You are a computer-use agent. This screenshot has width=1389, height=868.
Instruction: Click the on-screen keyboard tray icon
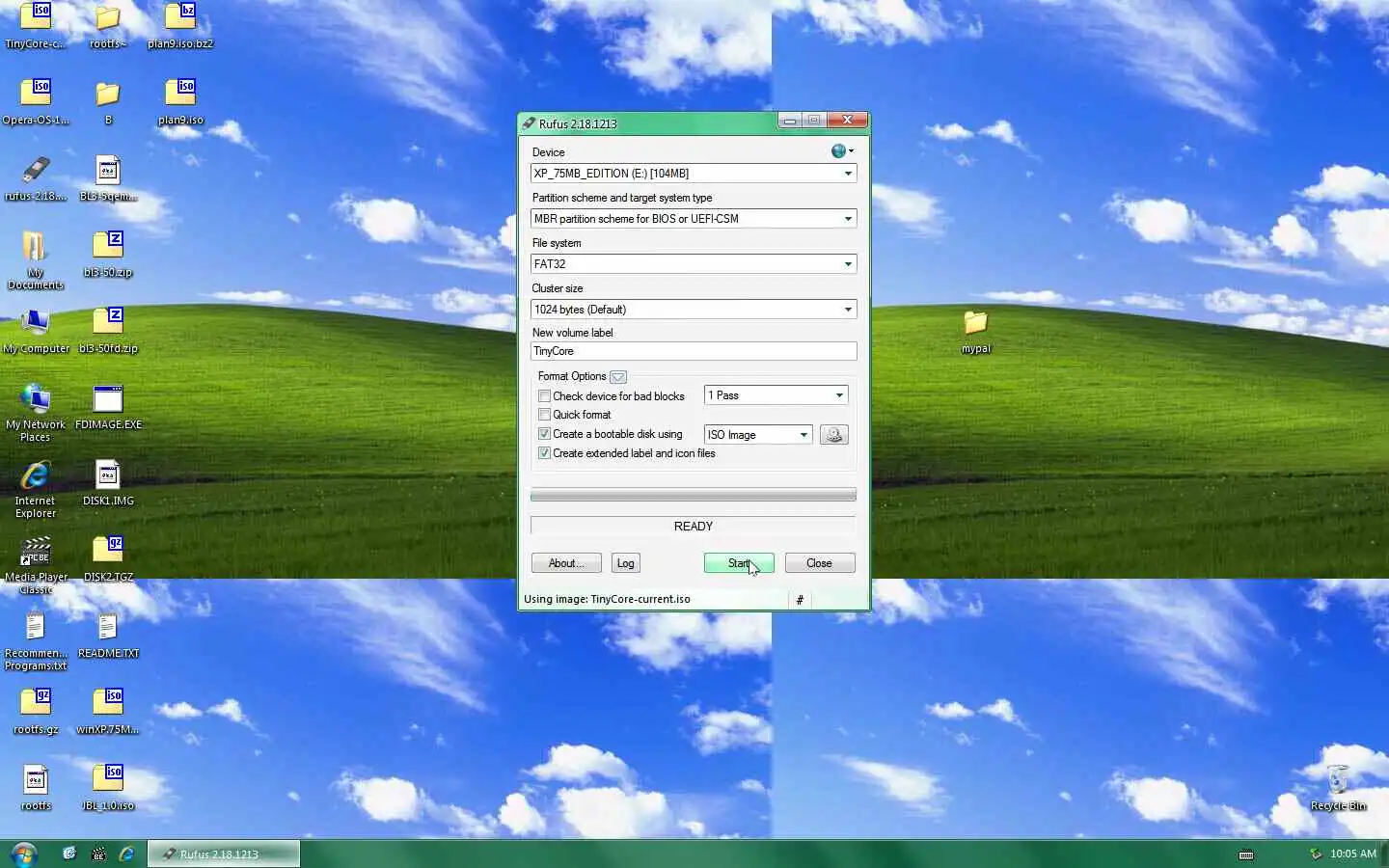(1246, 854)
